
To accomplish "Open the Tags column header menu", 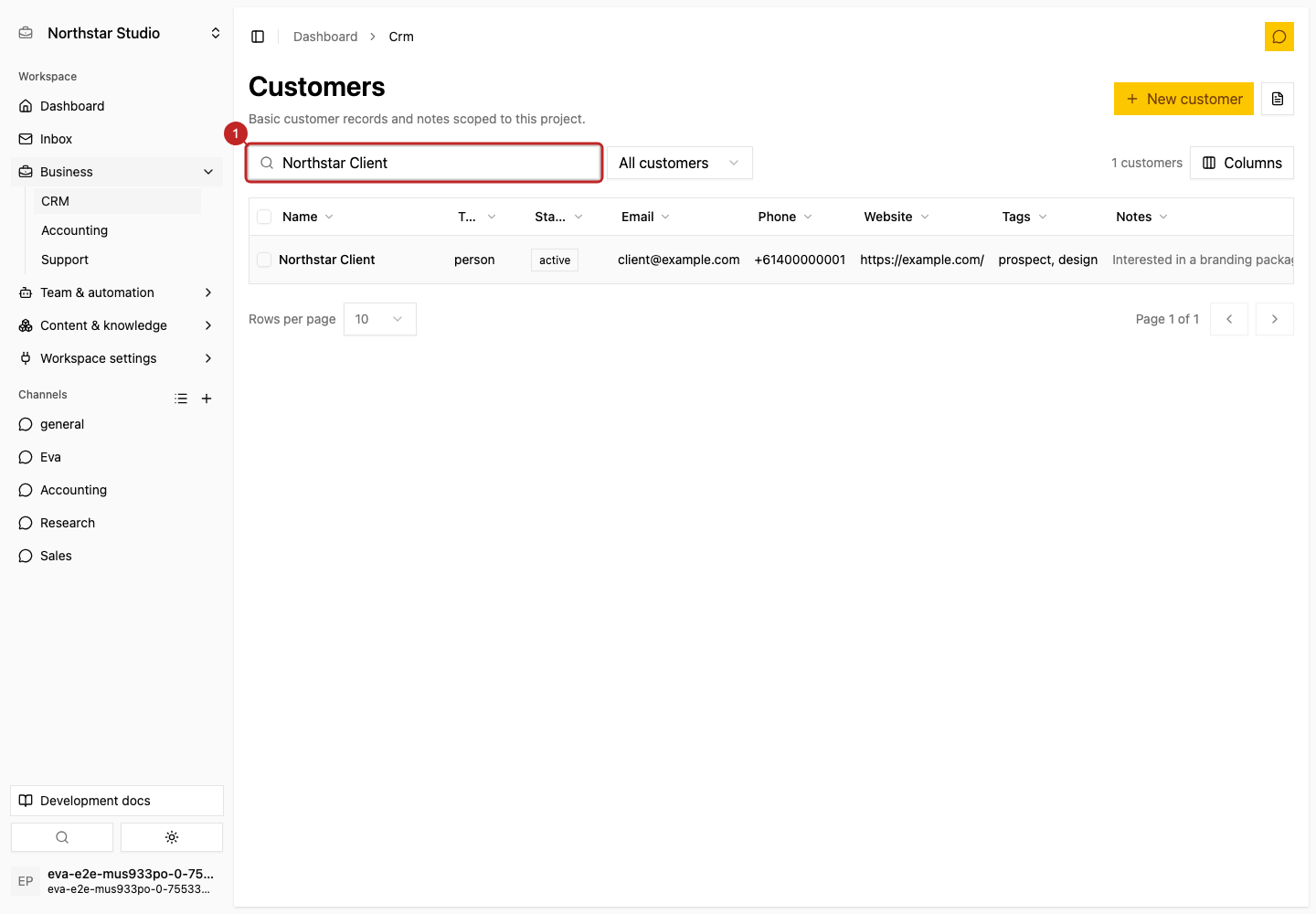I will (x=1024, y=217).
